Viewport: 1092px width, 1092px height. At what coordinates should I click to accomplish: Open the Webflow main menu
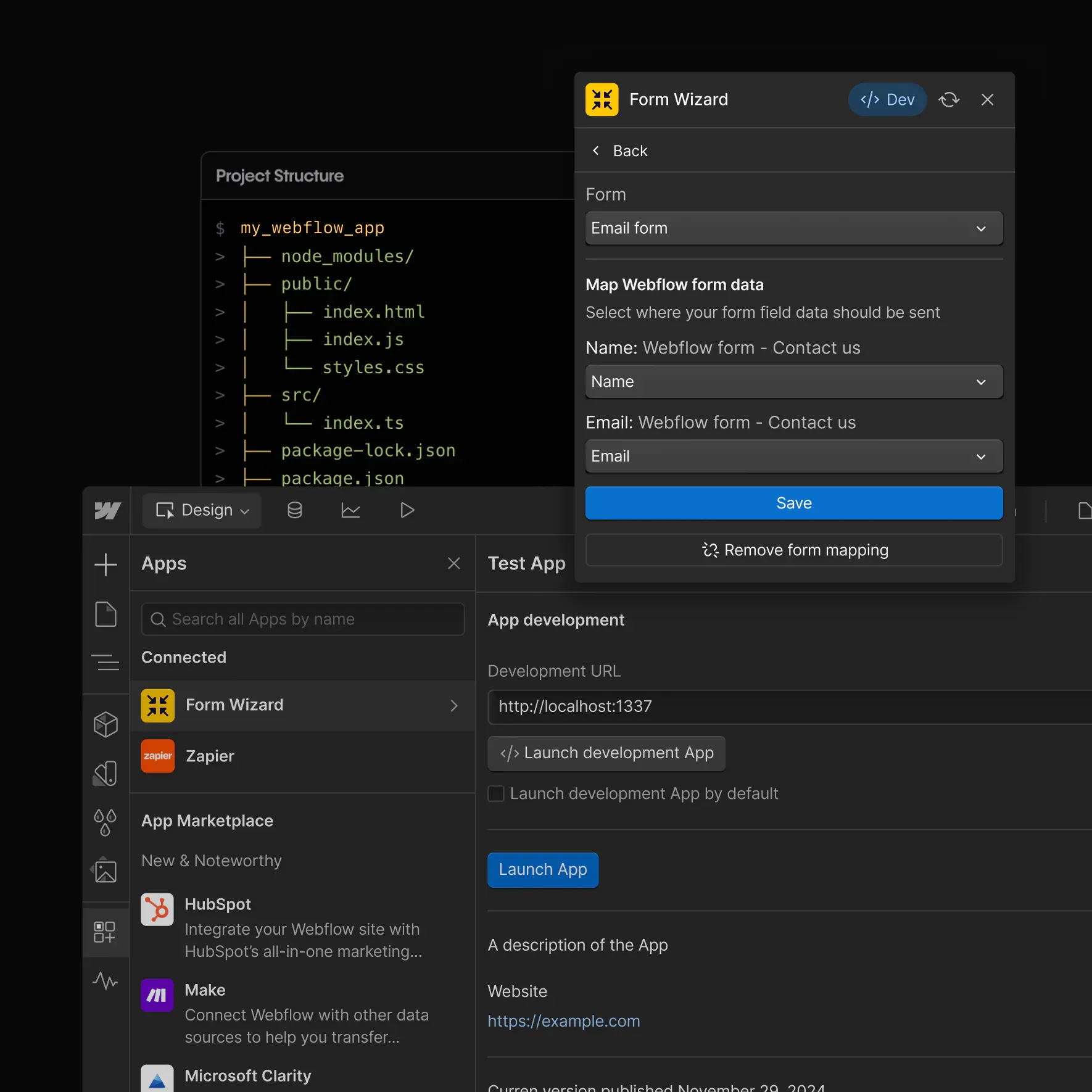click(x=107, y=510)
